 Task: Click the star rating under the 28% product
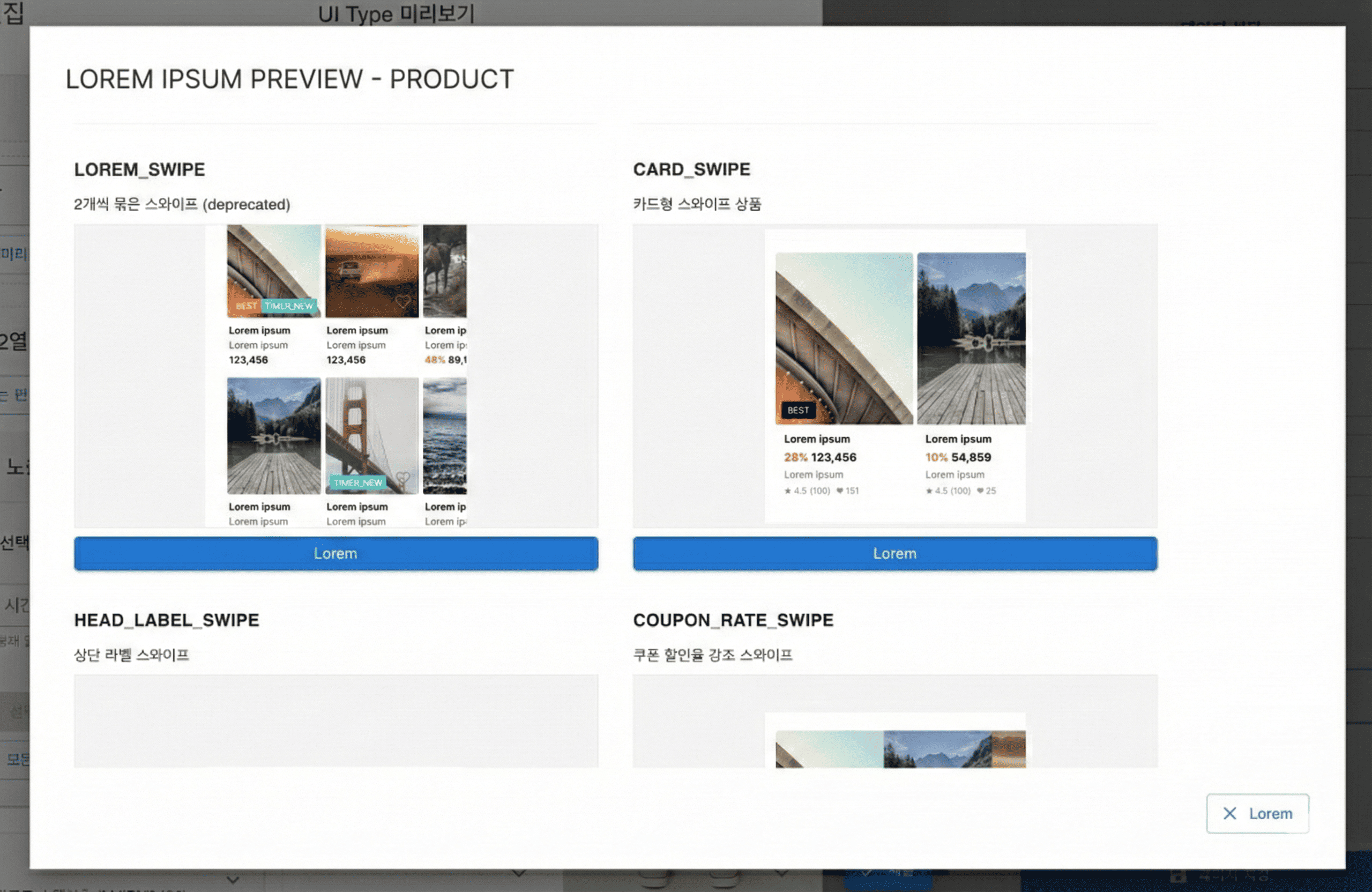(807, 490)
